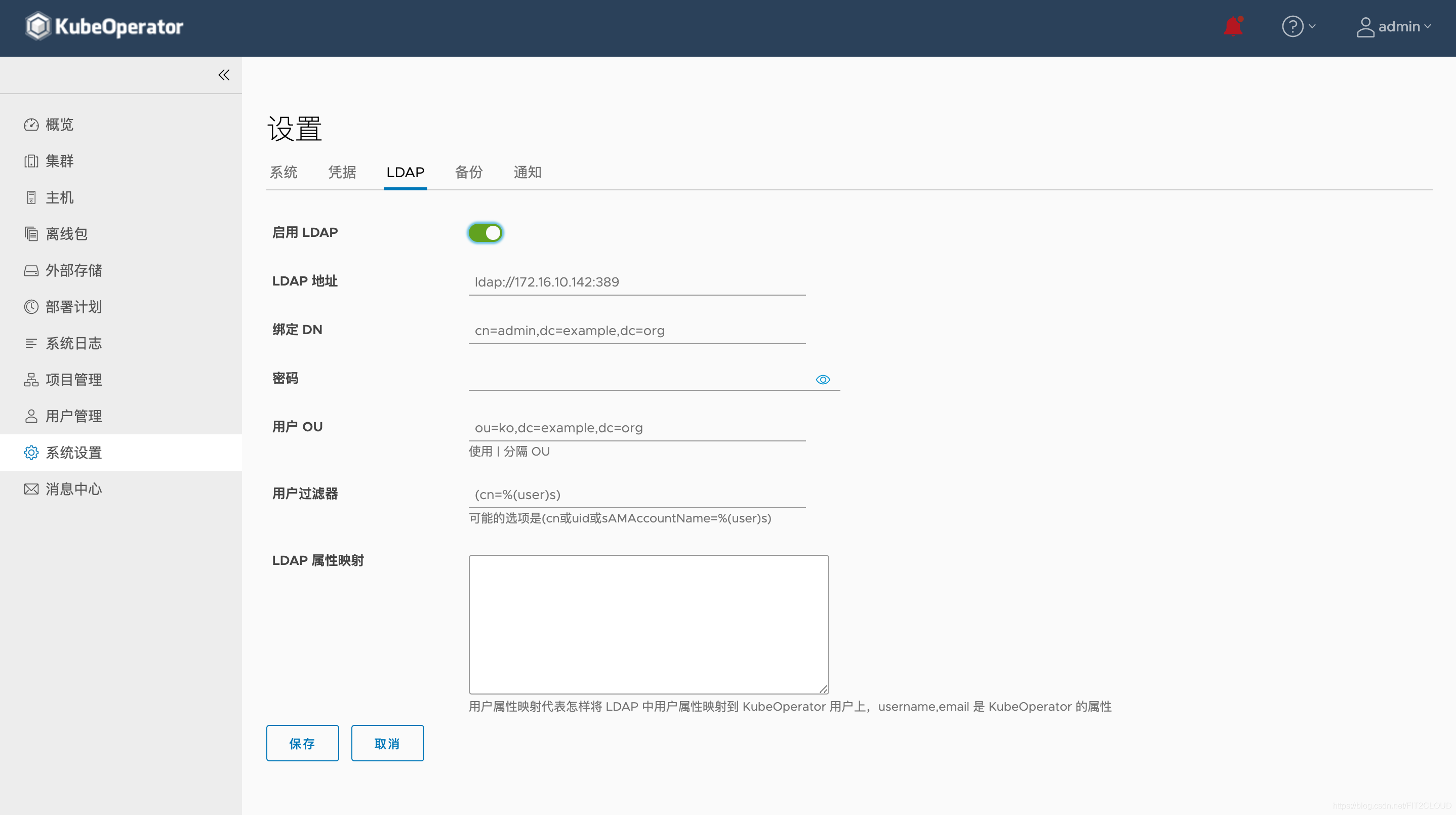Image resolution: width=1456 pixels, height=815 pixels.
Task: Open 外部存储 external storage icon
Action: (x=31, y=270)
